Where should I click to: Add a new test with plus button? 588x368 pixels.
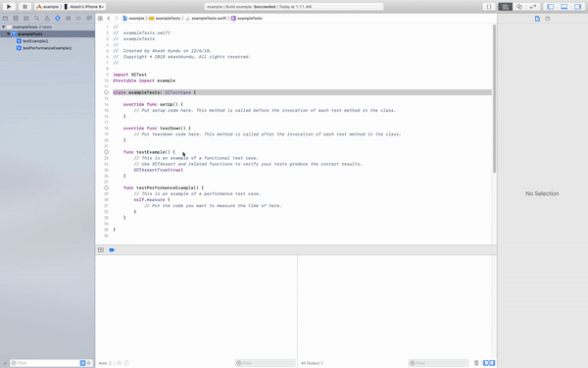pyautogui.click(x=5, y=363)
